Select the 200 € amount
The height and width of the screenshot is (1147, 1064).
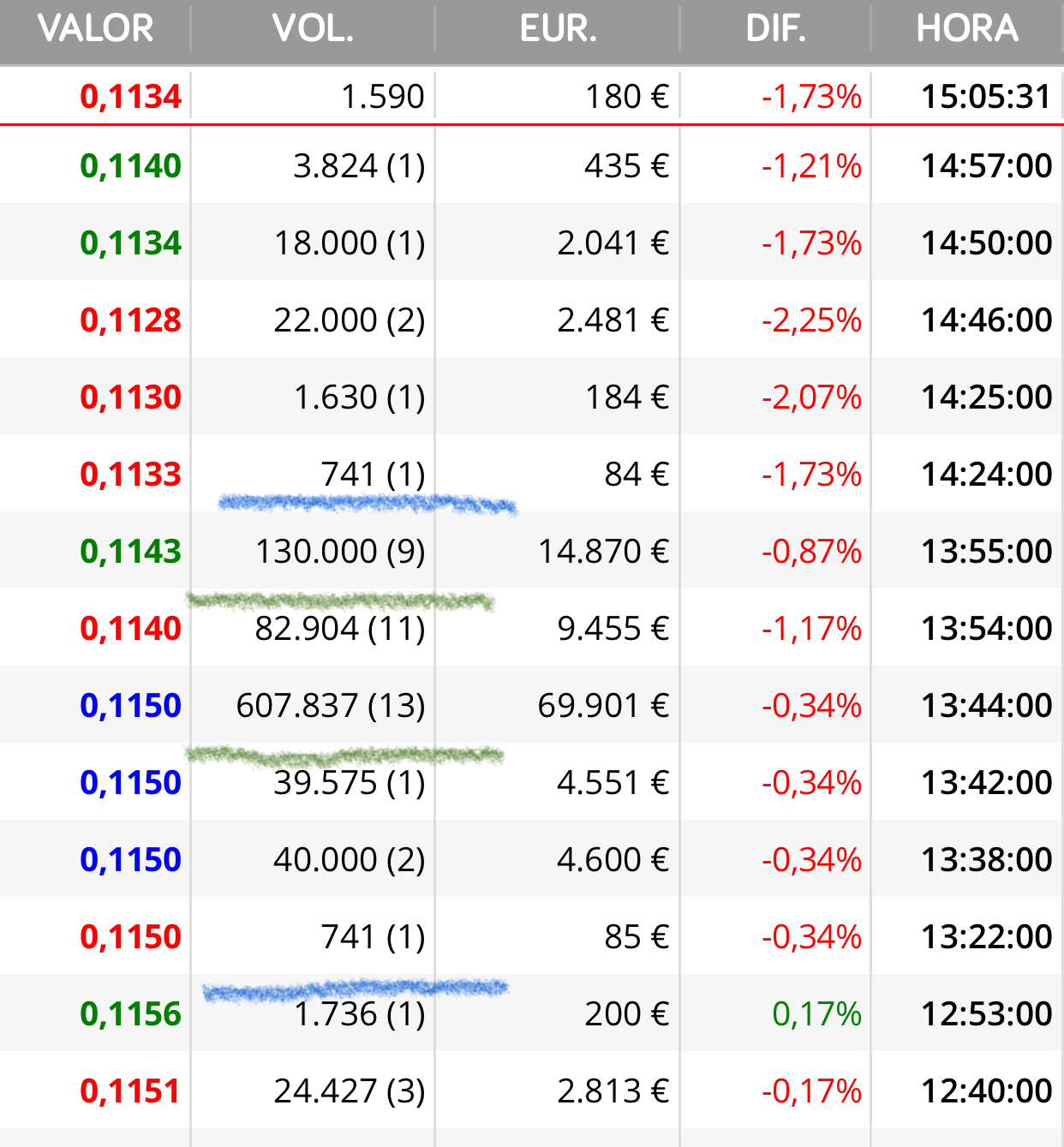626,1013
